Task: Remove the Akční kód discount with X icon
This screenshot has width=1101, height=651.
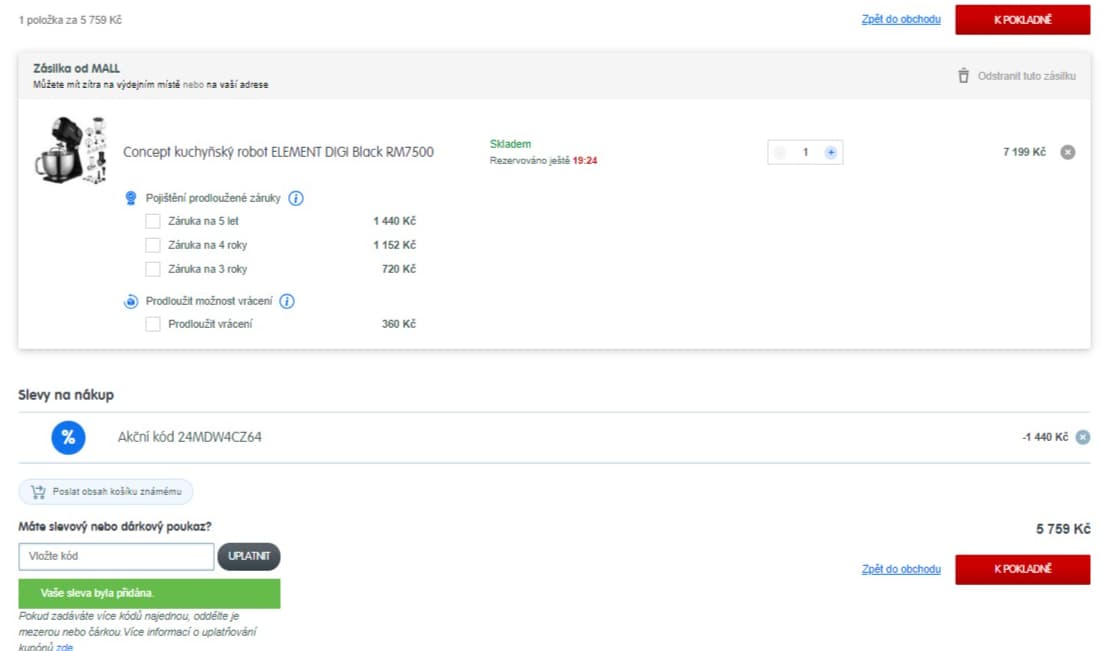Action: [1083, 438]
